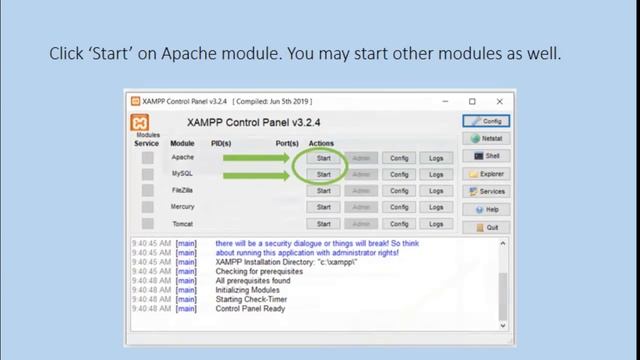This screenshot has height=360, width=640.
Task: Open Config for the FileZilla module
Action: click(x=399, y=191)
